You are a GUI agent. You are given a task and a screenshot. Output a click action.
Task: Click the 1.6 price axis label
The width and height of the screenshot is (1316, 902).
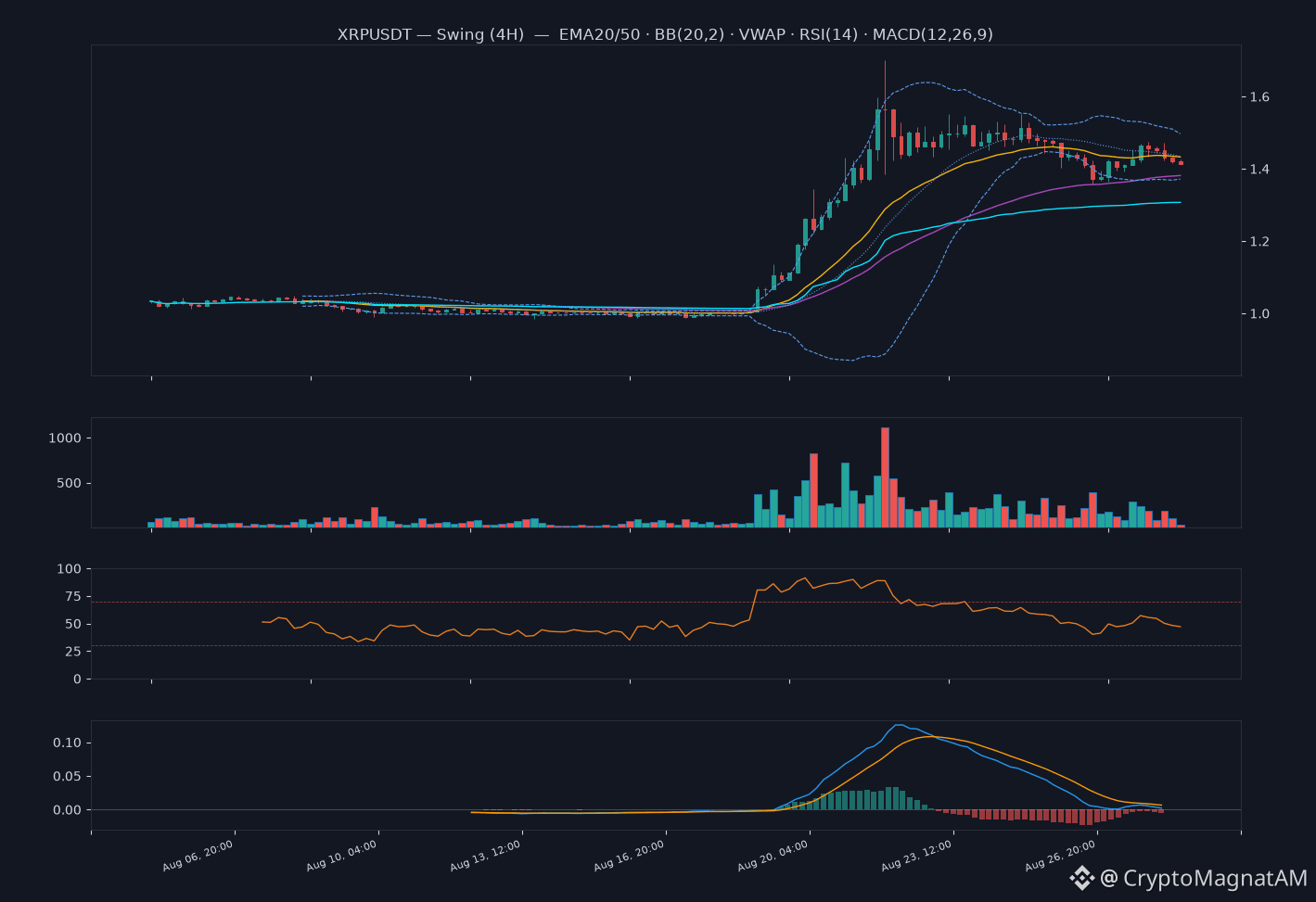(1259, 97)
